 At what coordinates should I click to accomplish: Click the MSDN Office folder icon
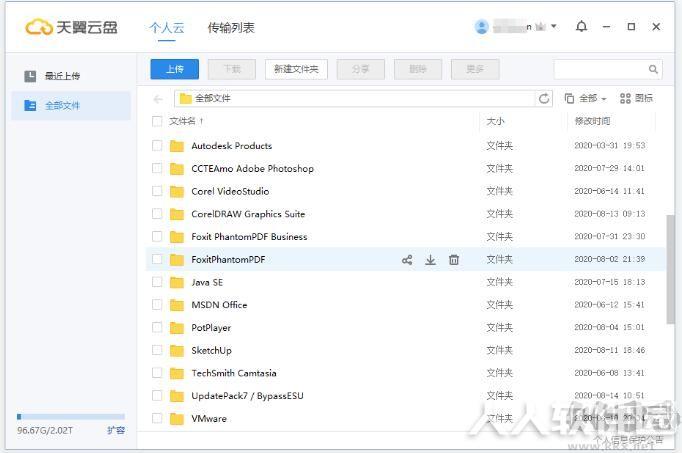pyautogui.click(x=177, y=305)
